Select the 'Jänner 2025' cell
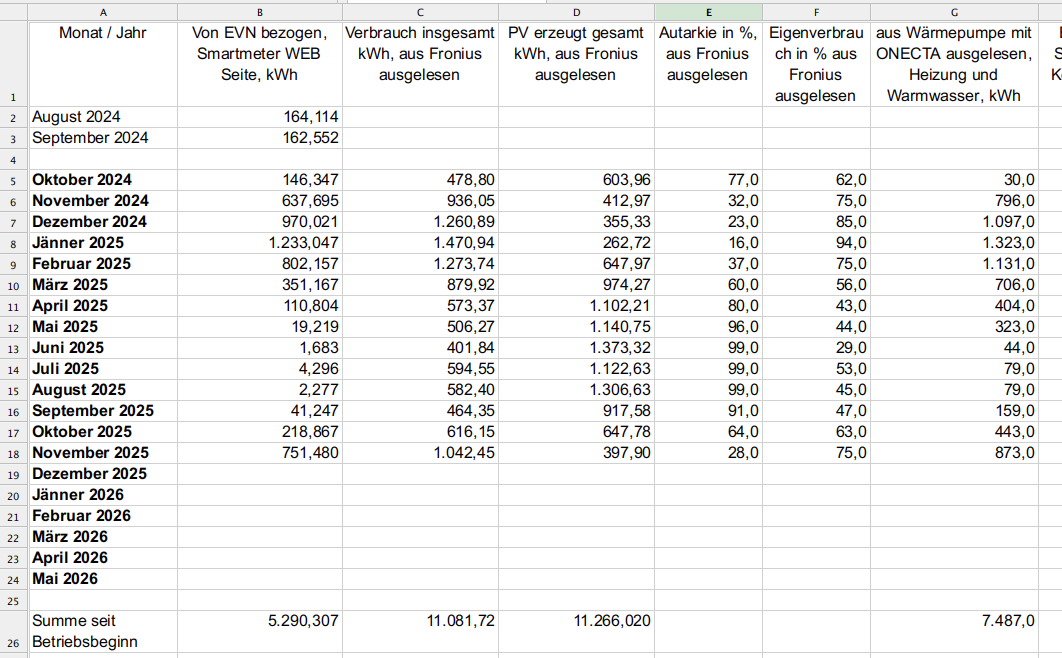The image size is (1062, 658). click(x=103, y=243)
